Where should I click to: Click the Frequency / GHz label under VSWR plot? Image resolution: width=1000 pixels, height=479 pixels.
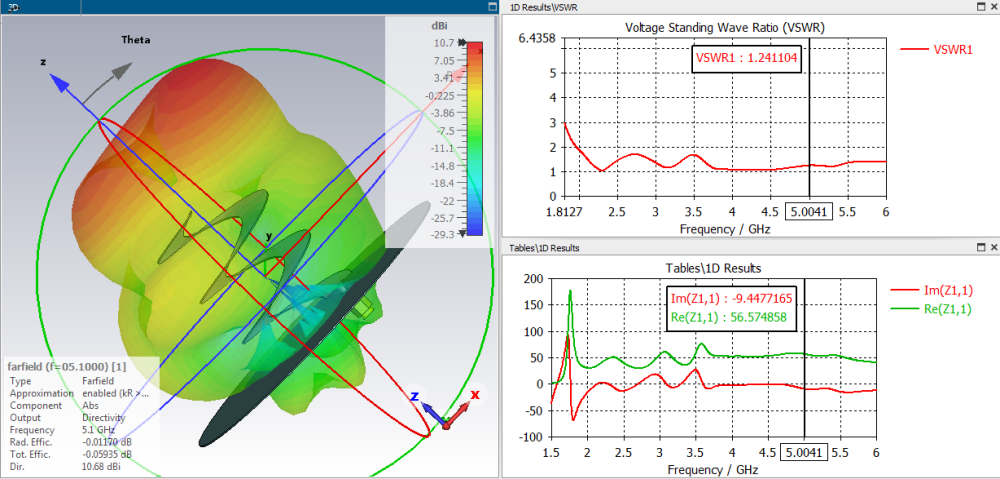pos(725,229)
